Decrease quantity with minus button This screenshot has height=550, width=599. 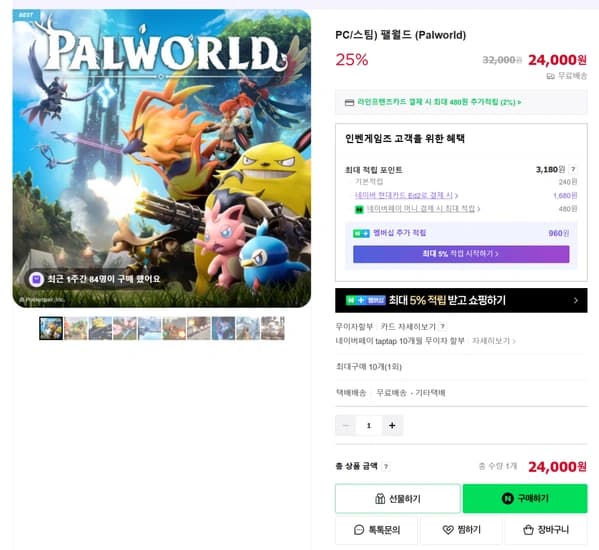pos(346,425)
